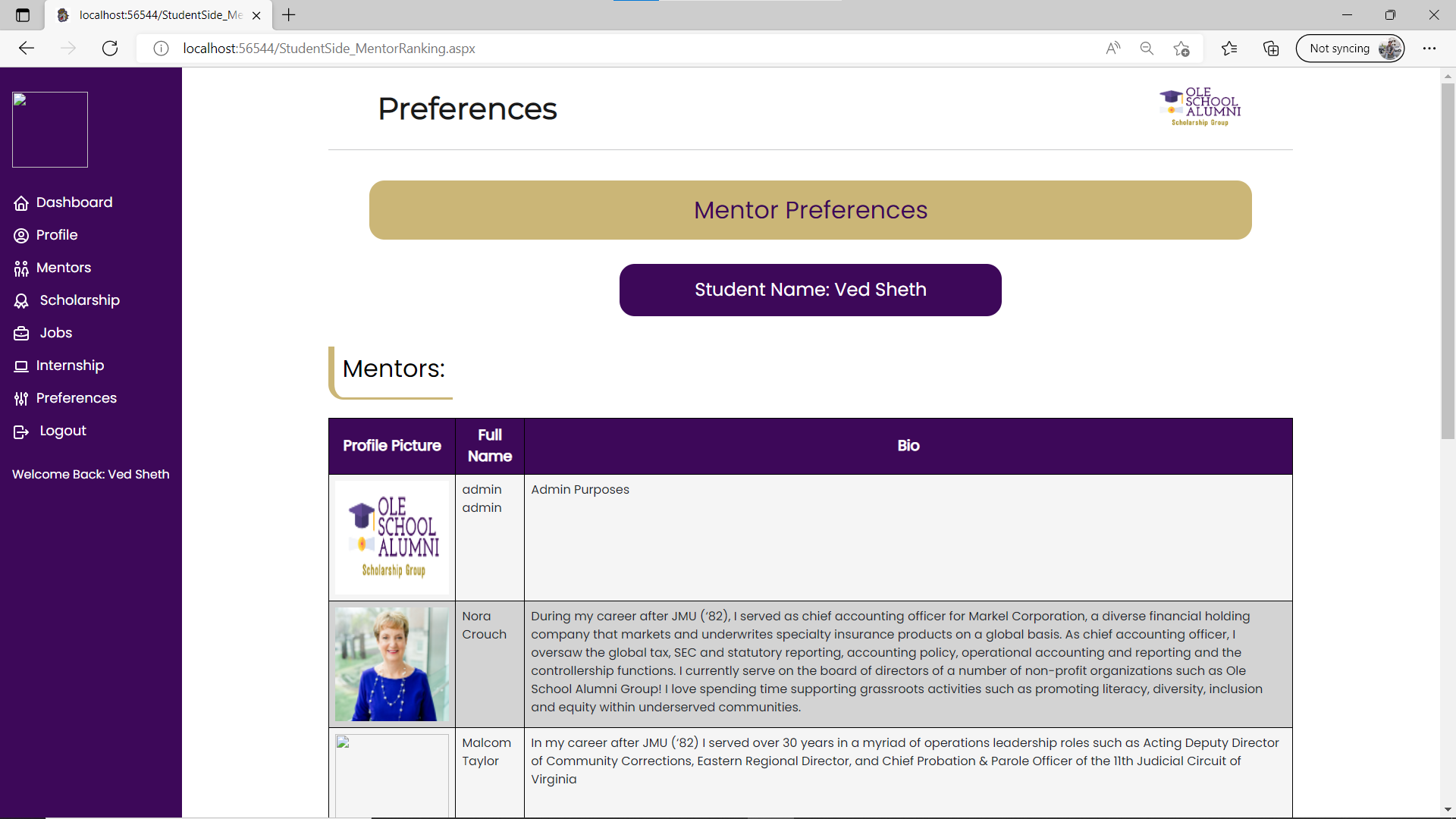
Task: Click the Logout exit icon
Action: [x=21, y=431]
